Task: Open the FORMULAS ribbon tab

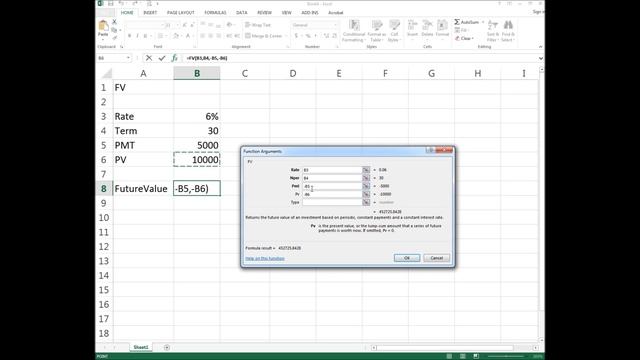Action: pos(215,13)
